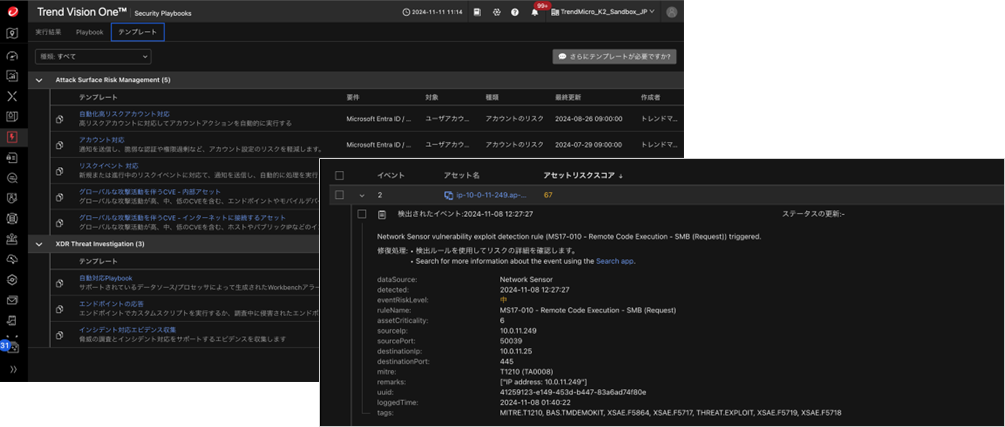Copy icon for 自動化高リスクアカウント対応 template
The width and height of the screenshot is (1005, 427).
point(60,119)
